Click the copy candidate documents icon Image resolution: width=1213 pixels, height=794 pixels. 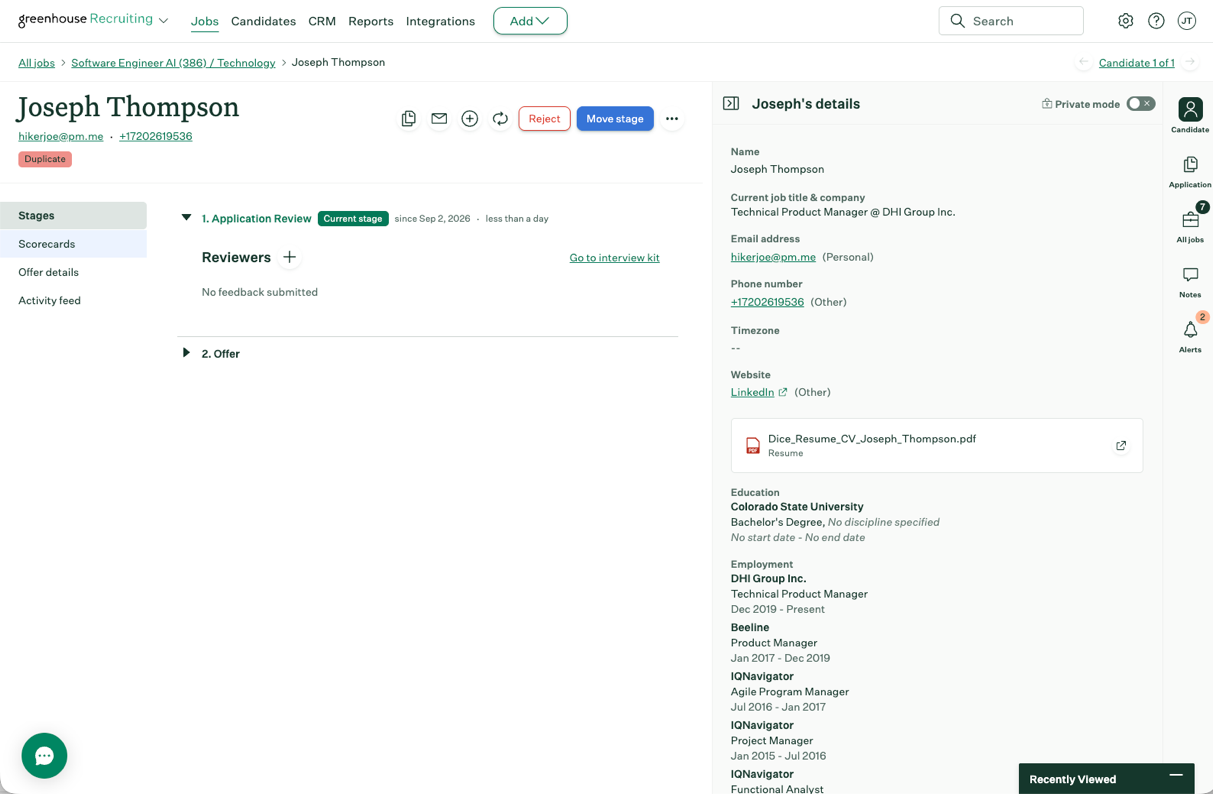pyautogui.click(x=409, y=119)
